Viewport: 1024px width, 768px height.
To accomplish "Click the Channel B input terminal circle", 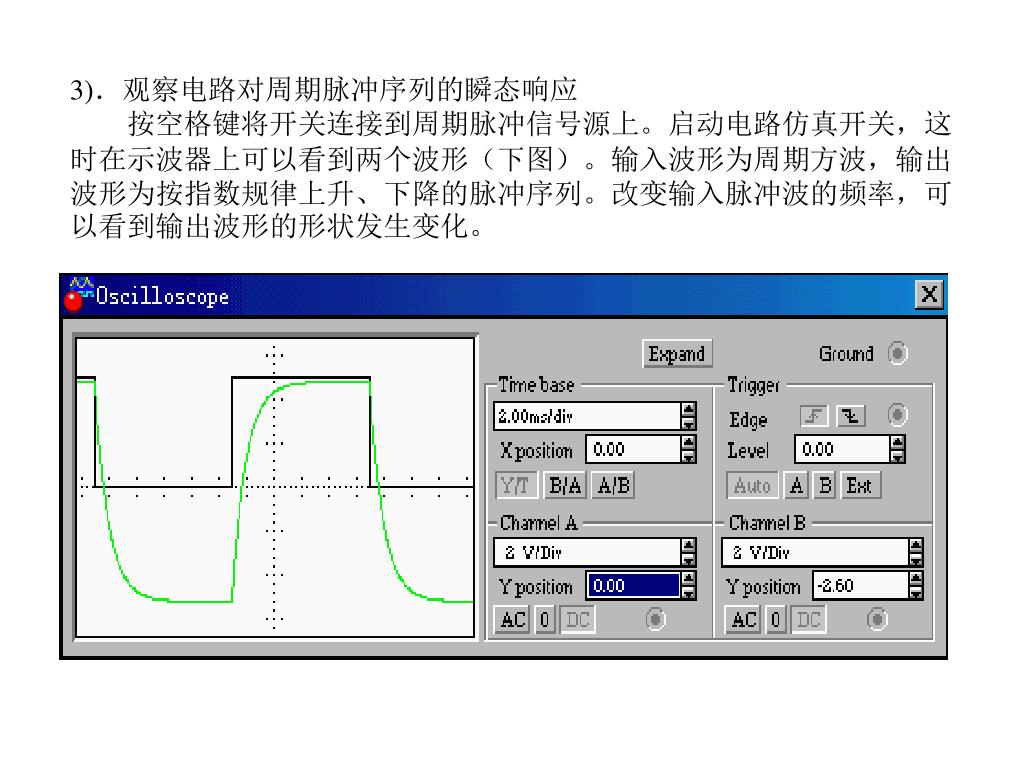I will 876,618.
